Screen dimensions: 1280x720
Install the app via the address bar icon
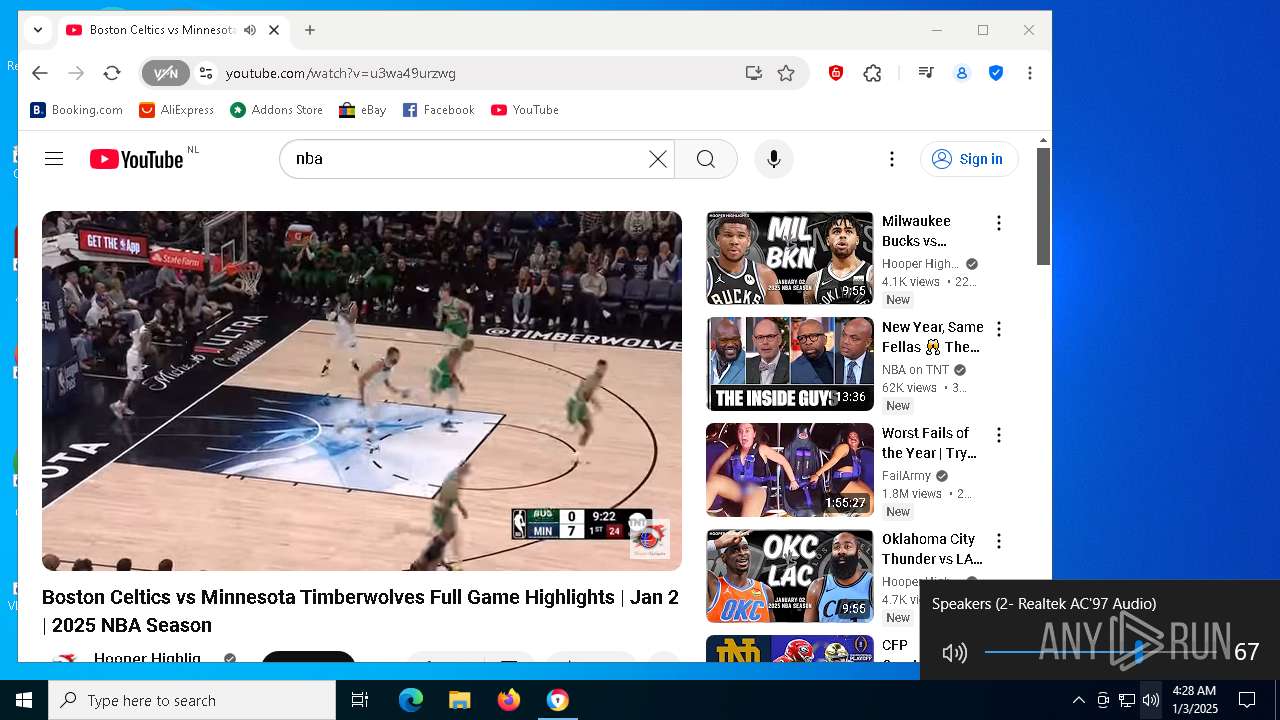click(x=754, y=73)
